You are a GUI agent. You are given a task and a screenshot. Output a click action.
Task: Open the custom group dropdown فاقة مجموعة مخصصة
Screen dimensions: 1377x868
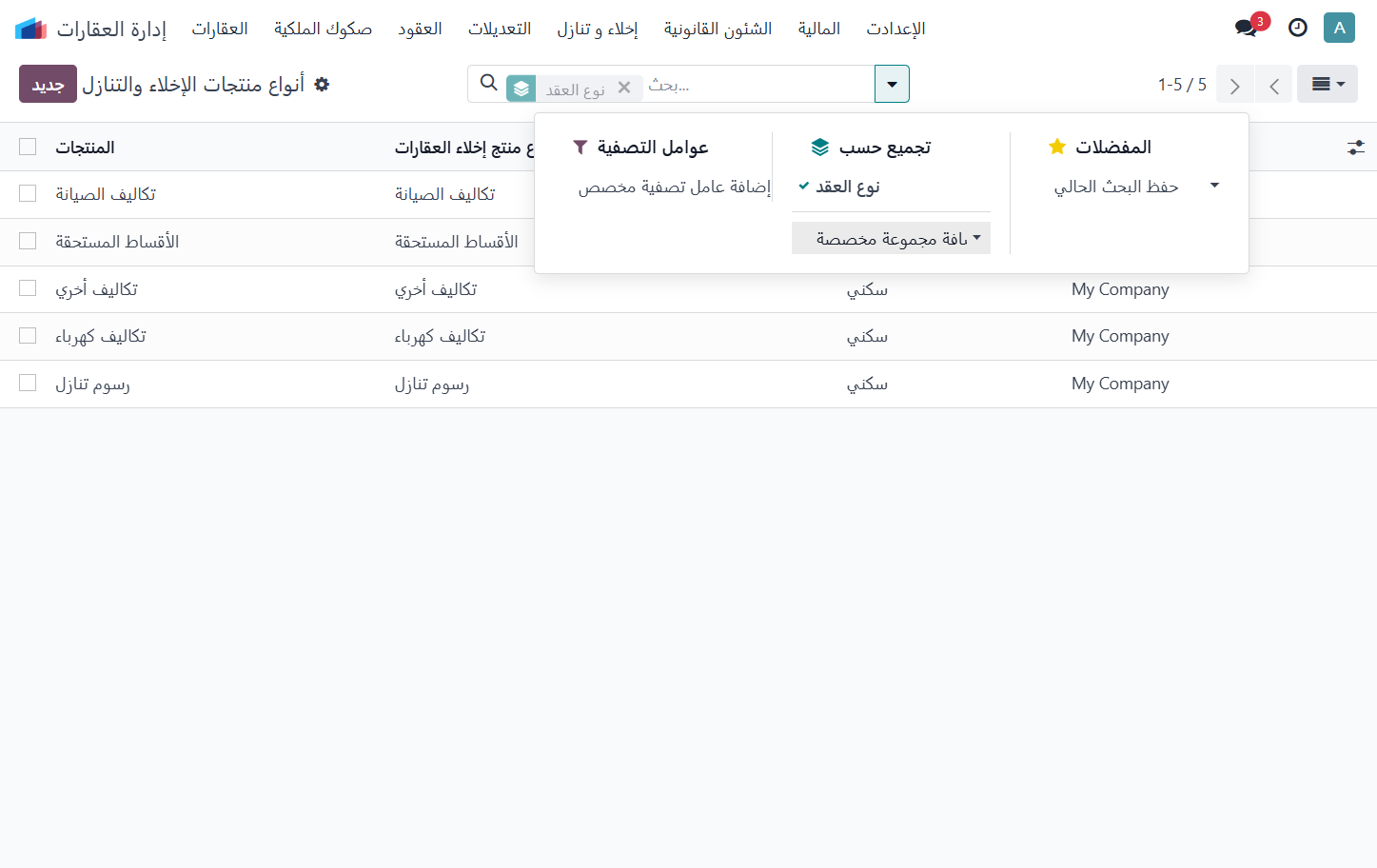pyautogui.click(x=891, y=238)
